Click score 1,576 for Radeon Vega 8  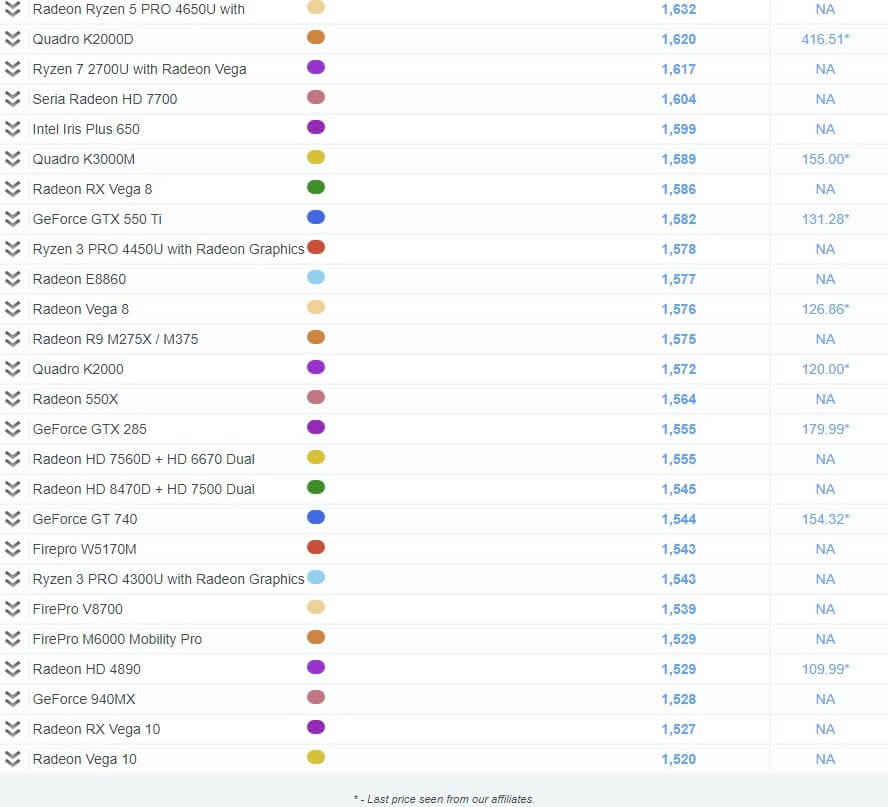(x=678, y=309)
